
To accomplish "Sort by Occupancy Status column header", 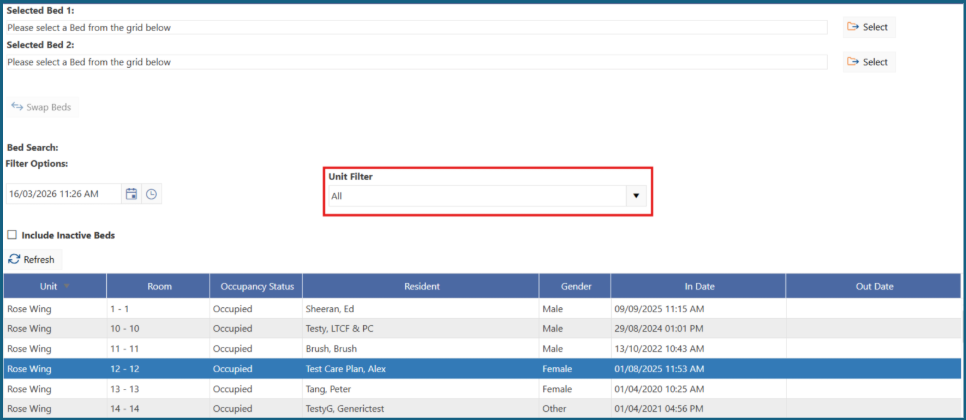I will pyautogui.click(x=256, y=286).
